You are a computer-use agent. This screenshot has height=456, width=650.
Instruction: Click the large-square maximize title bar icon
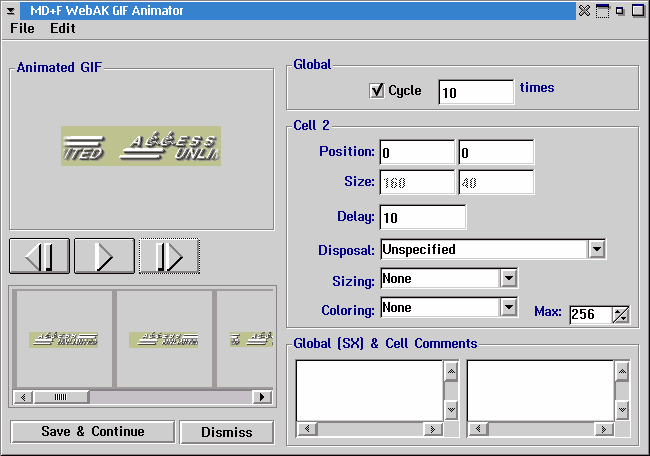[x=638, y=10]
